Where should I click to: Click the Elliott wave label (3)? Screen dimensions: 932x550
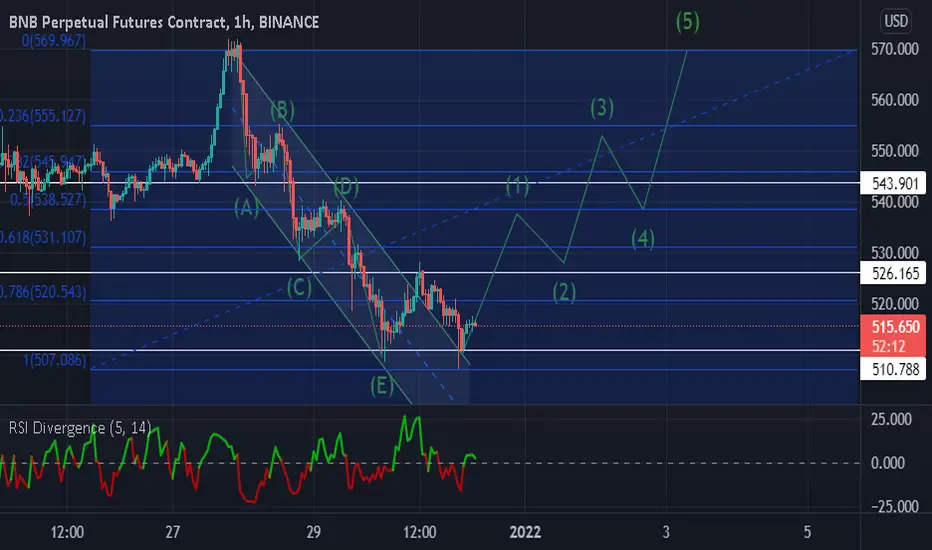[x=602, y=108]
